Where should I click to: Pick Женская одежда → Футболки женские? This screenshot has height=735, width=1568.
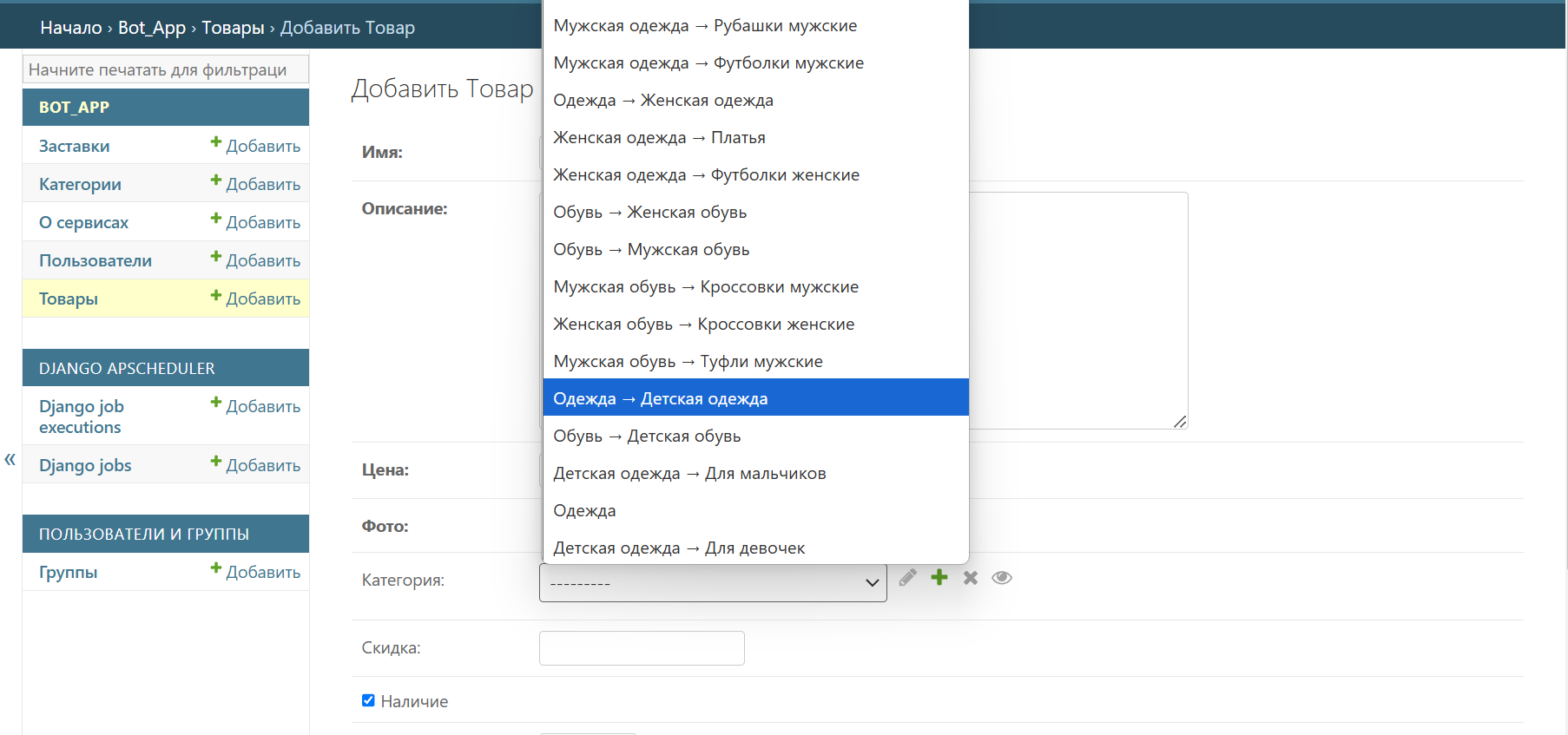coord(755,175)
